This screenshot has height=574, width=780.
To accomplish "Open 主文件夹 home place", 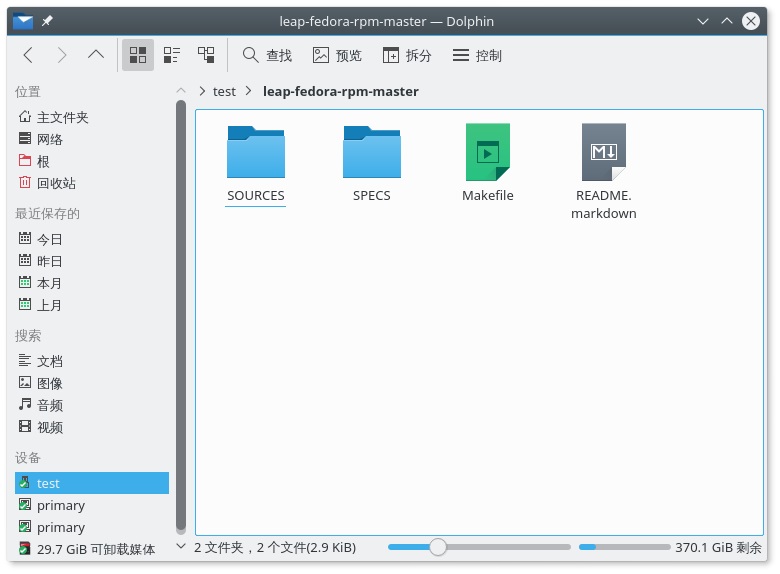I will 92,117.
